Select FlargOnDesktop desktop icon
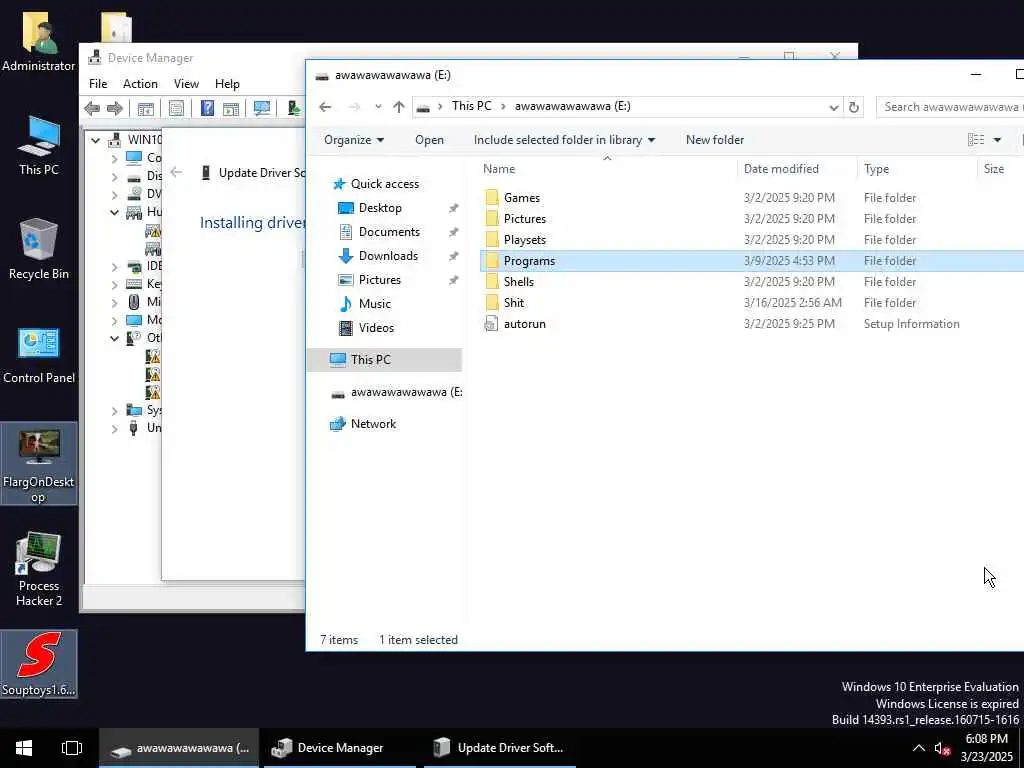Screen dimensions: 1024x768 pyautogui.click(x=39, y=464)
